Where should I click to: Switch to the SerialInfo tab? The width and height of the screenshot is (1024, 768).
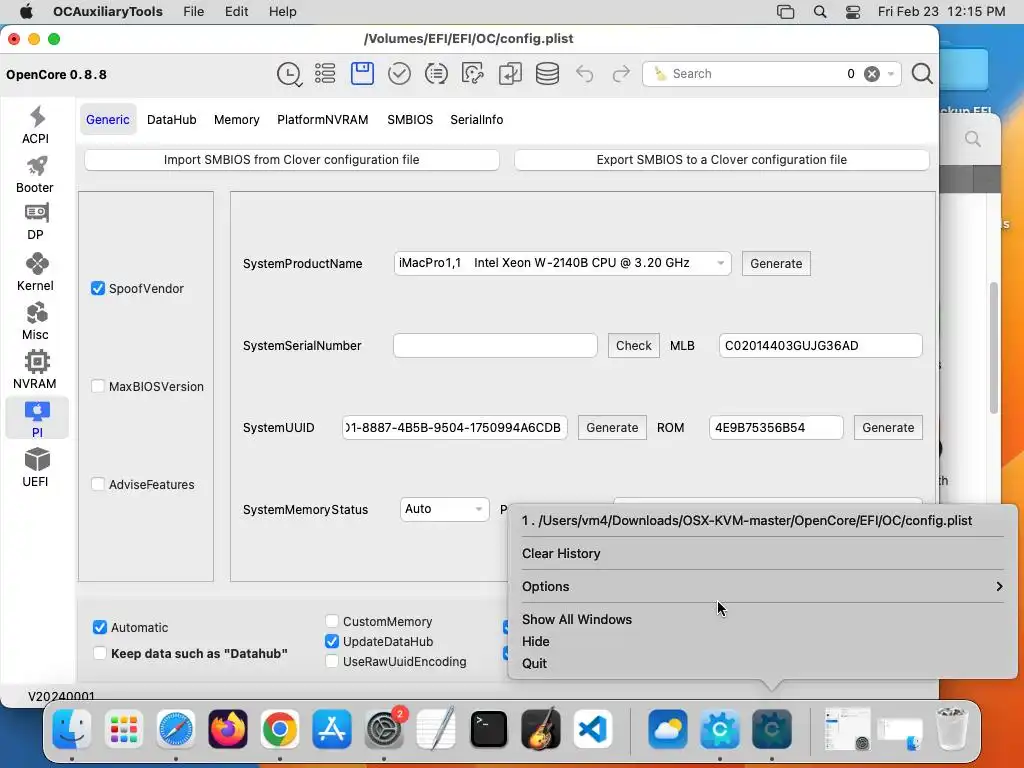point(477,120)
